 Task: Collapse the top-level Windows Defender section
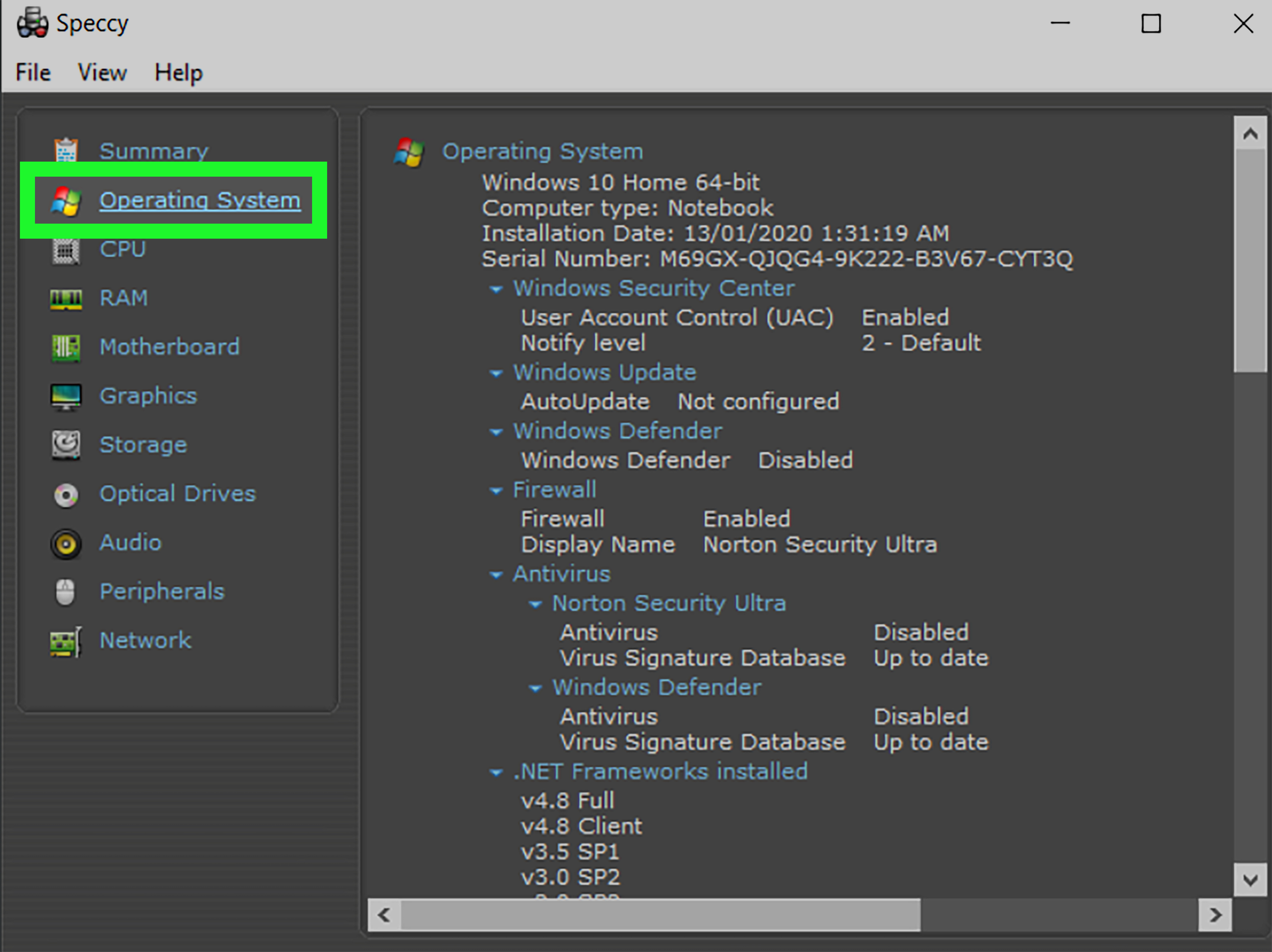coord(496,432)
